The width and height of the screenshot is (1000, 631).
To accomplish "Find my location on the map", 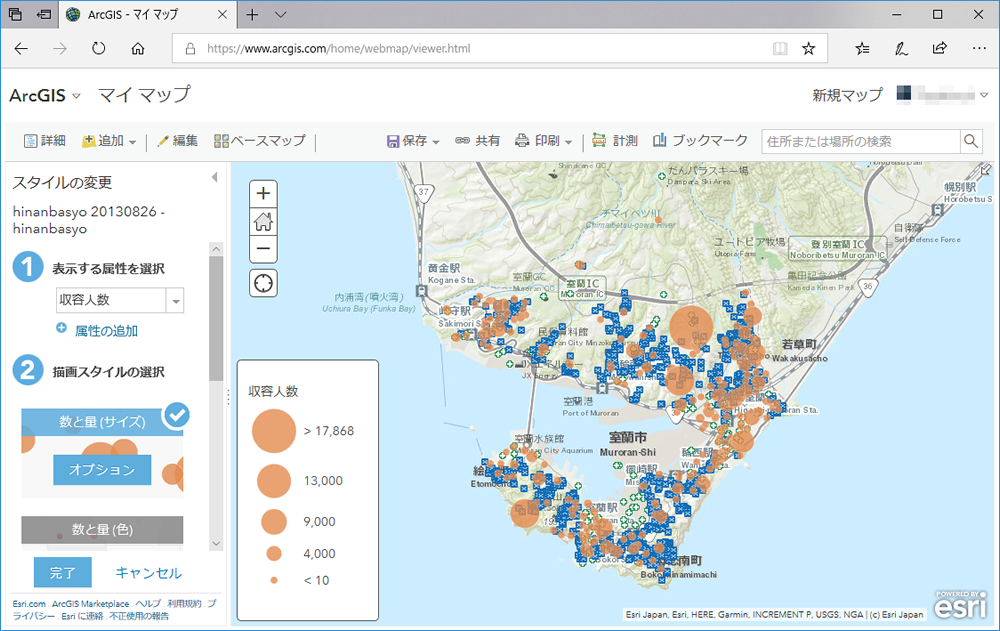I will tap(263, 283).
